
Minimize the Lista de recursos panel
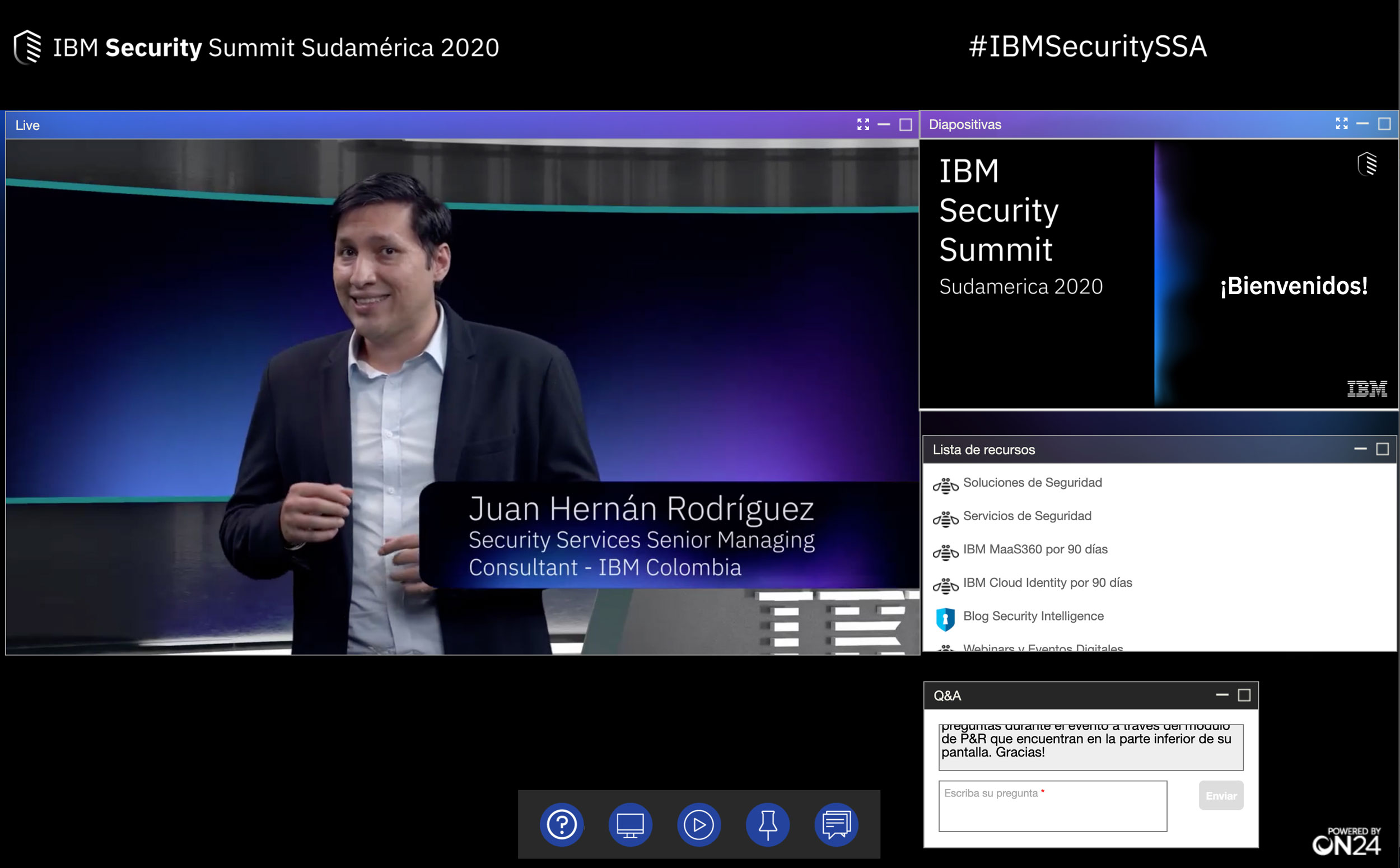click(1360, 449)
